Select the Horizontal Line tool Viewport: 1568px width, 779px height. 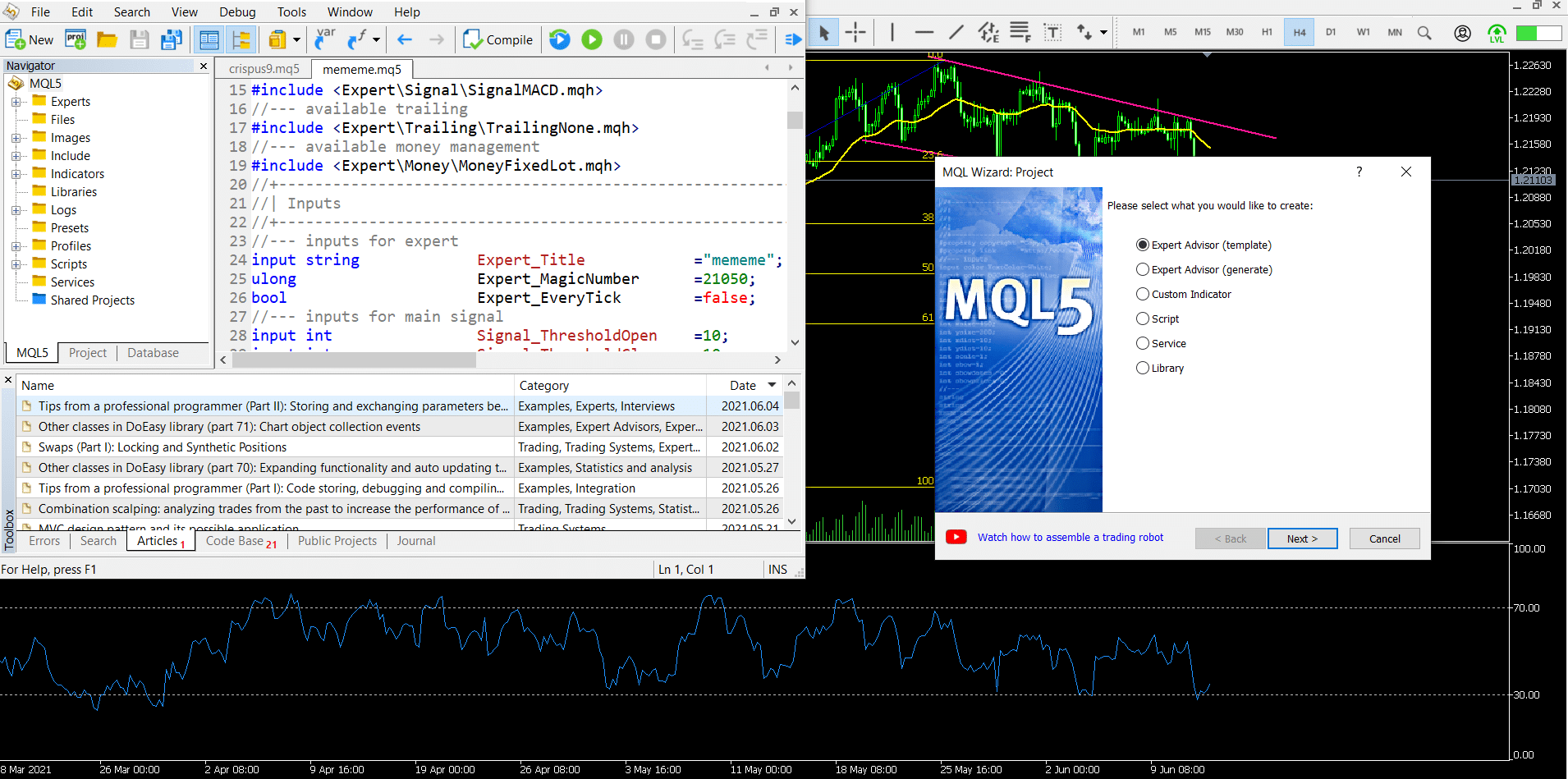[x=924, y=32]
